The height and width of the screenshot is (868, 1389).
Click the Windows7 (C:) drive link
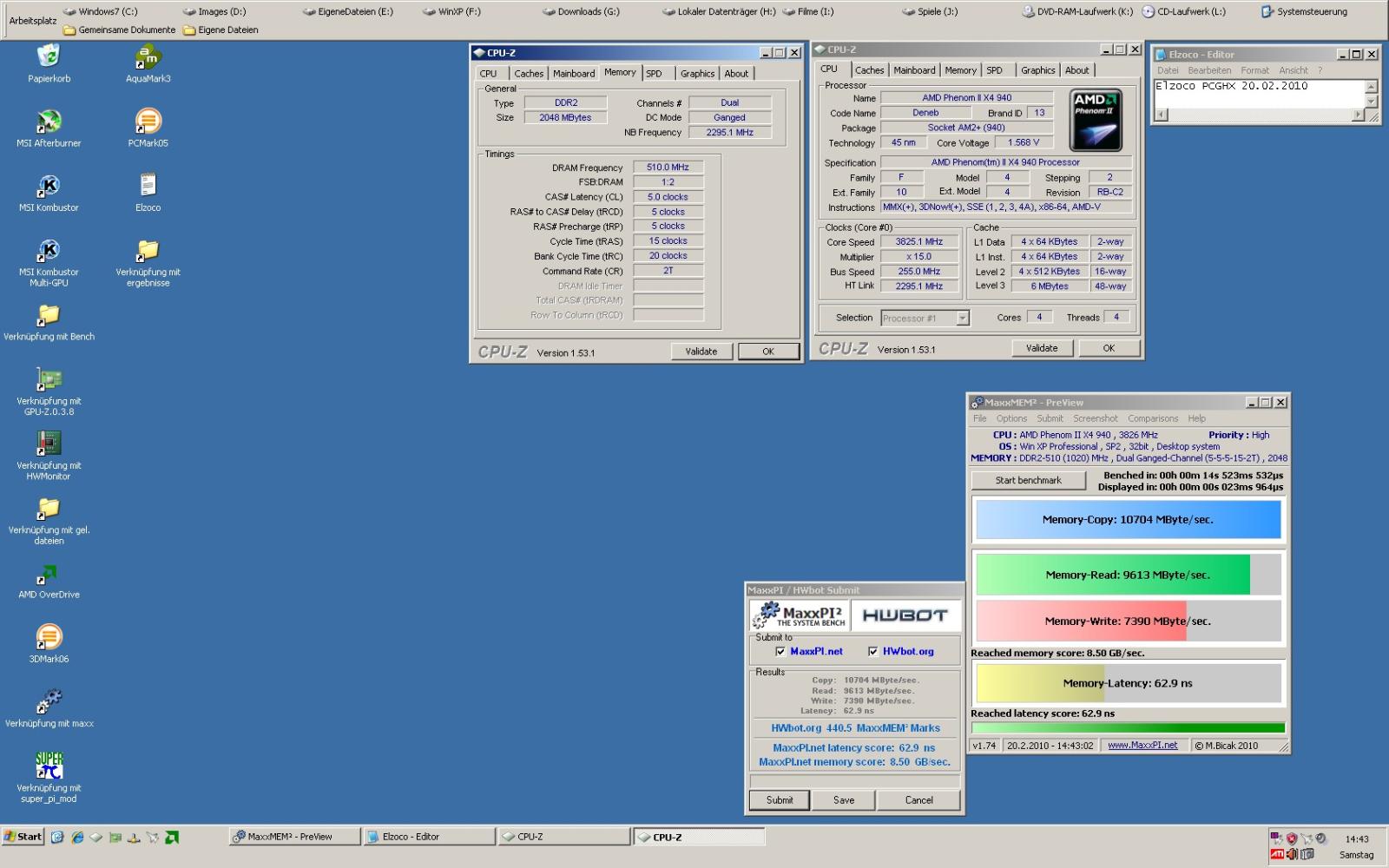click(100, 12)
